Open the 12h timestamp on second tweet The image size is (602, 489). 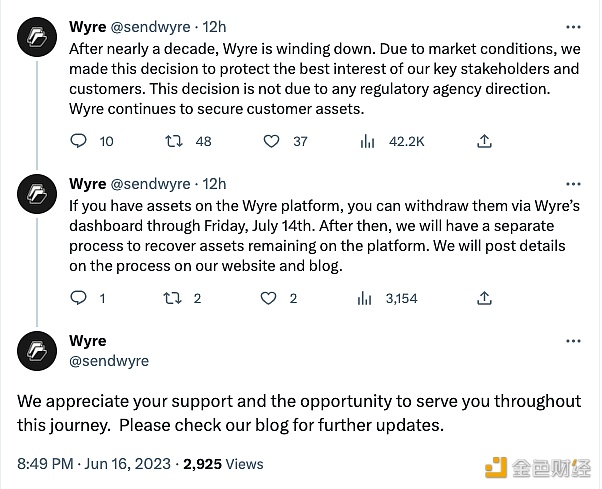coord(214,184)
